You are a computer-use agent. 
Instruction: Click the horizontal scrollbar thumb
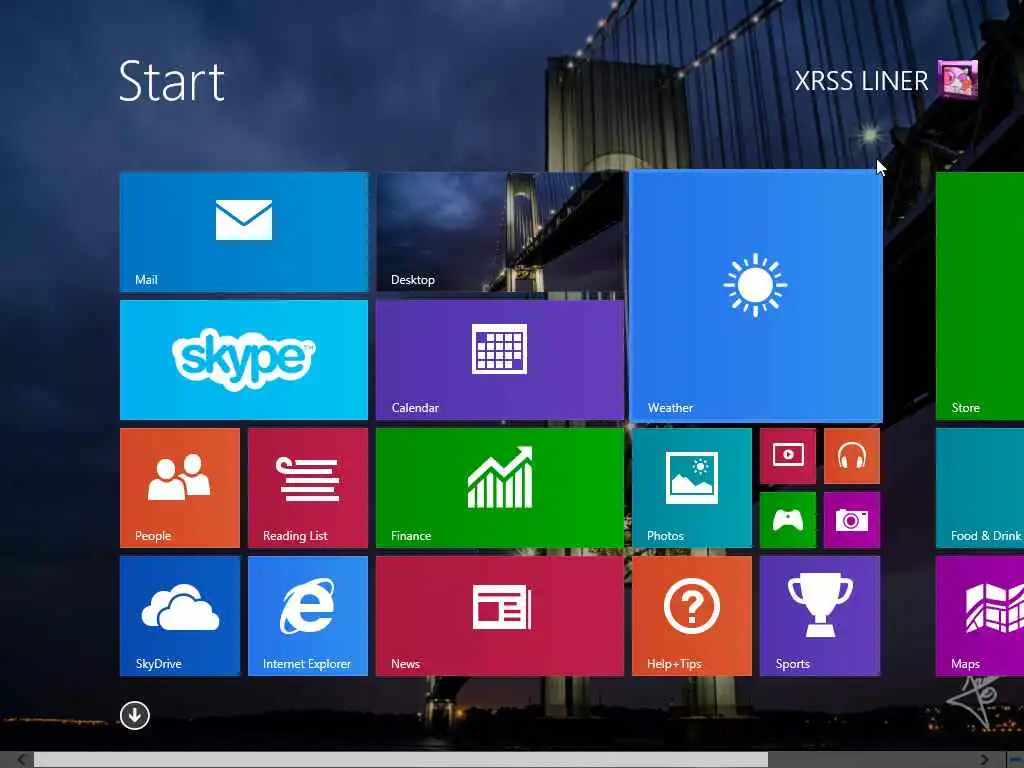tap(401, 760)
